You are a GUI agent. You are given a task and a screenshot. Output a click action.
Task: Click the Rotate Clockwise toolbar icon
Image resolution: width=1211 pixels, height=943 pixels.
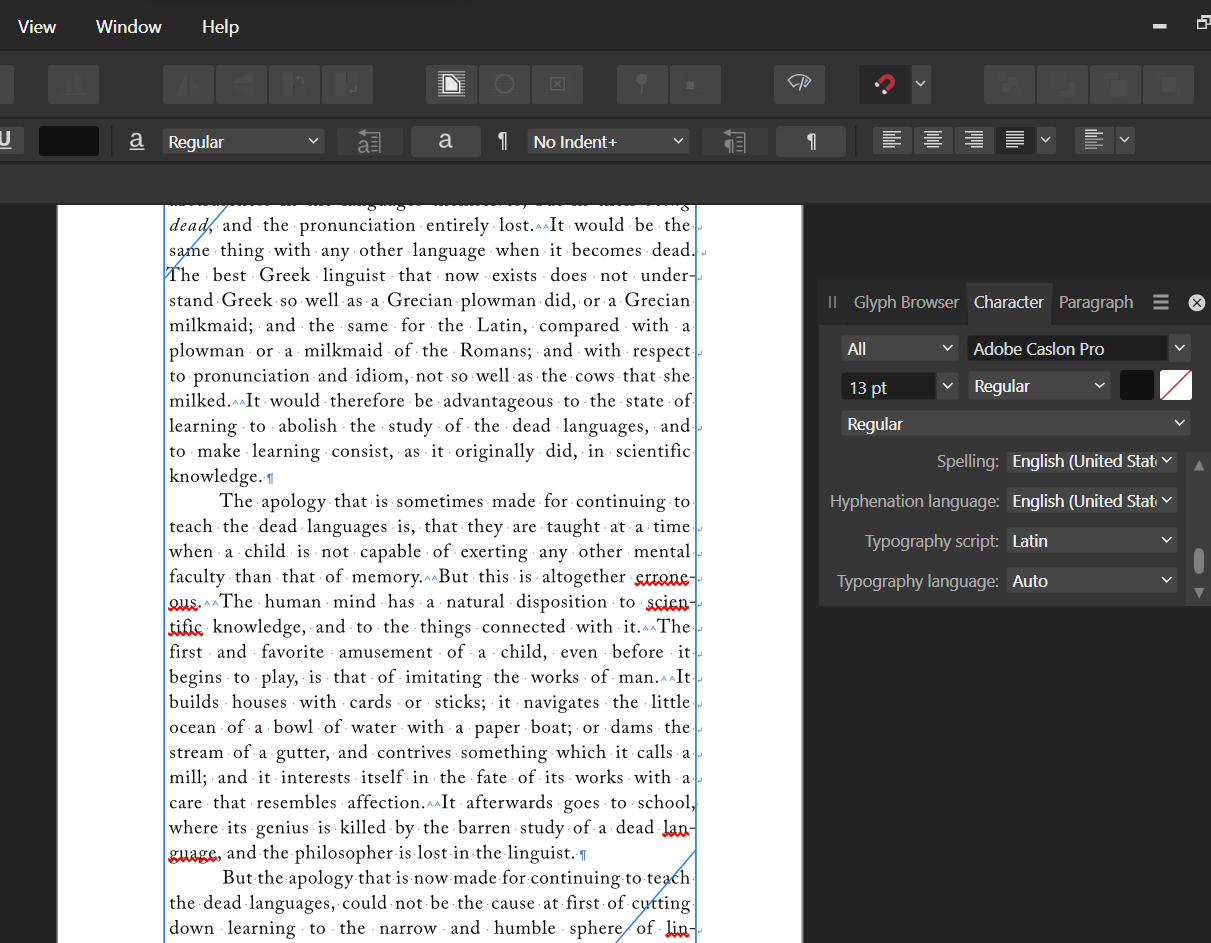(348, 85)
